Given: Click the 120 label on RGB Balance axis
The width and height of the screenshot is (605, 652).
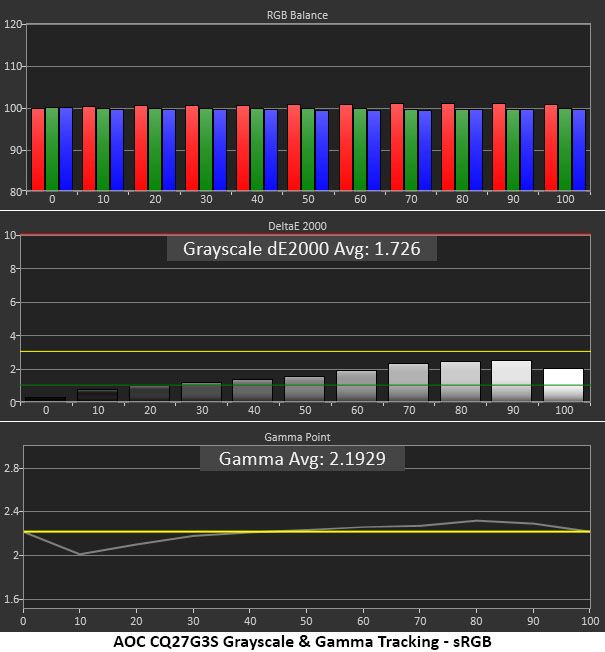Looking at the screenshot, I should coord(13,24).
